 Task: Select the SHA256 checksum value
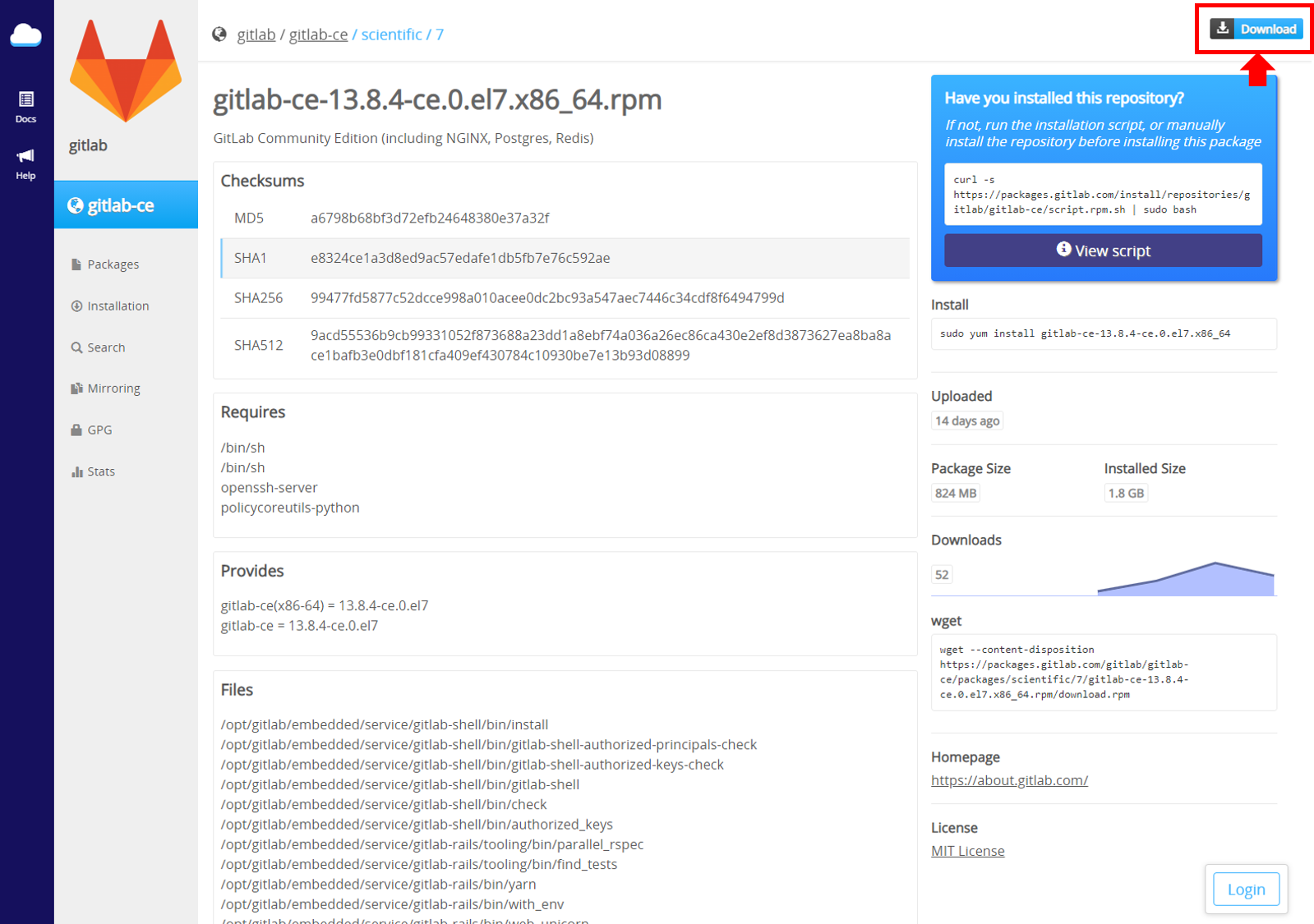[547, 298]
